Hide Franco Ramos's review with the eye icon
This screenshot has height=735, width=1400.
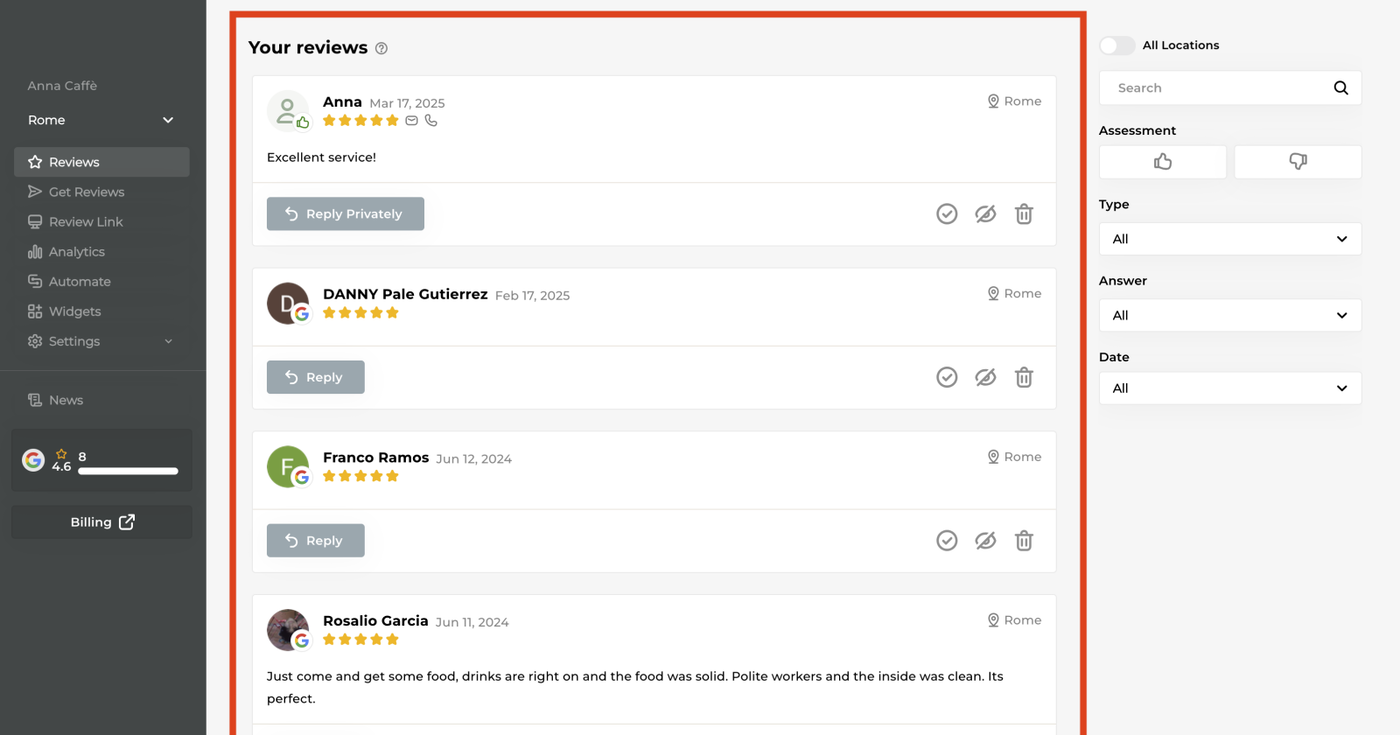click(x=985, y=541)
